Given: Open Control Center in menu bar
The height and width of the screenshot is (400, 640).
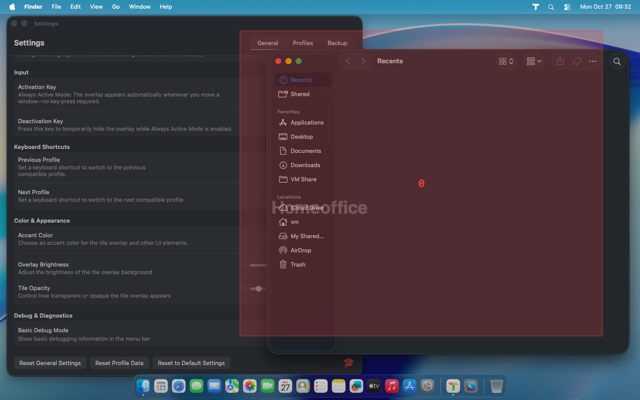Looking at the screenshot, I should 567,7.
